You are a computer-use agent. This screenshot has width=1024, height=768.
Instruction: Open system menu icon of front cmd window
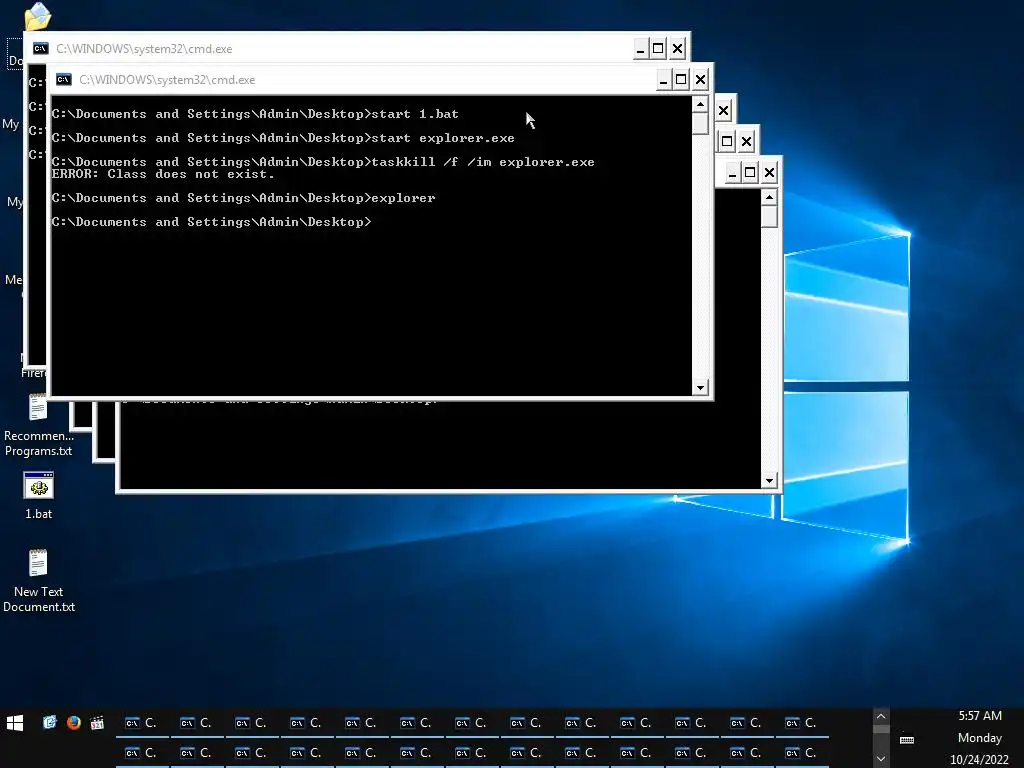63,80
